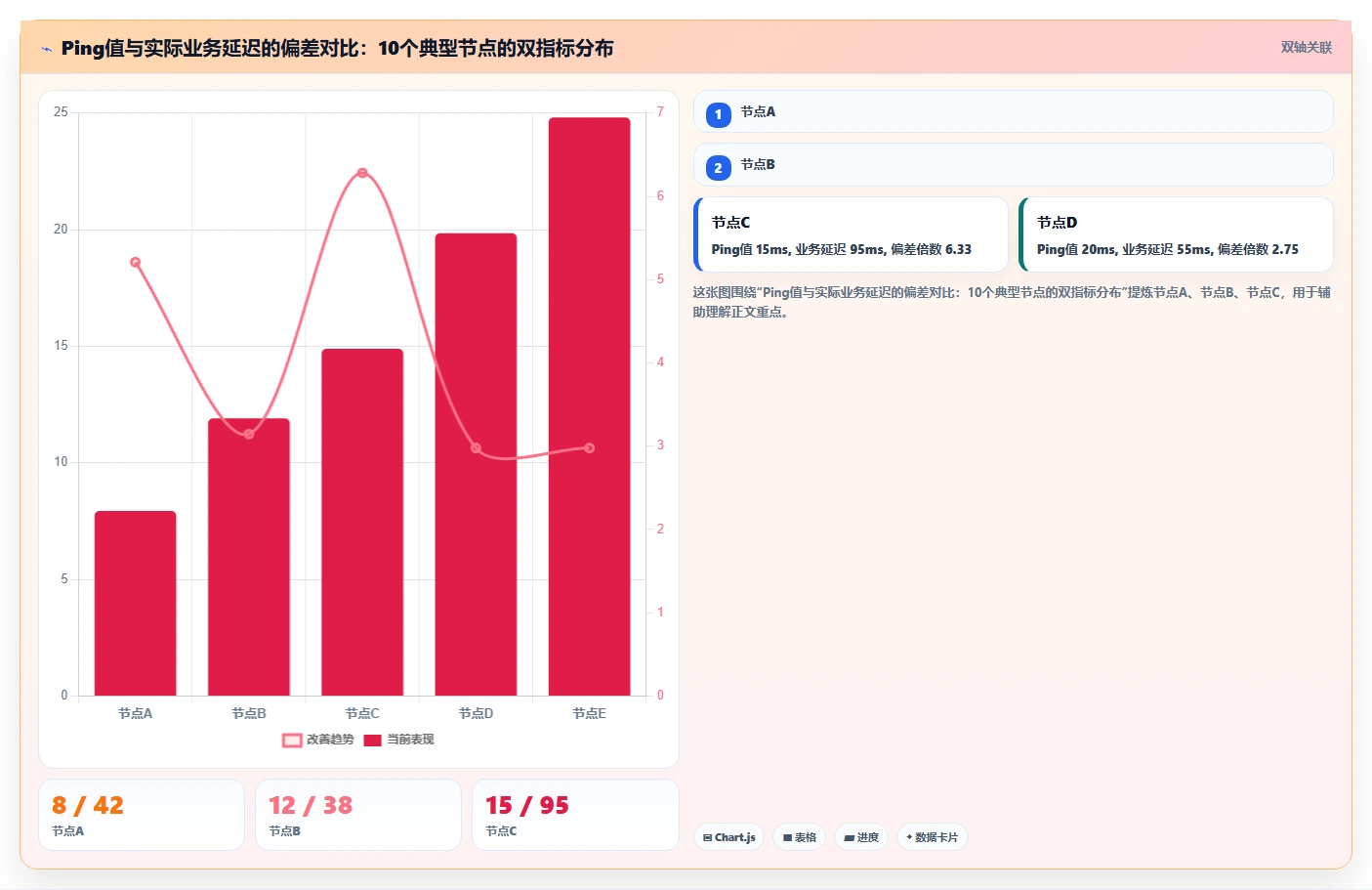Click the 双轴关联 label in the header
Screen dimensions: 1372x890
pyautogui.click(x=1306, y=47)
